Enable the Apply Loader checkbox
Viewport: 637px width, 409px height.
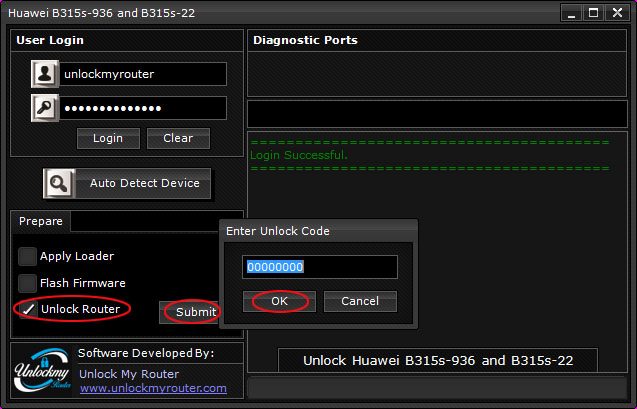27,256
